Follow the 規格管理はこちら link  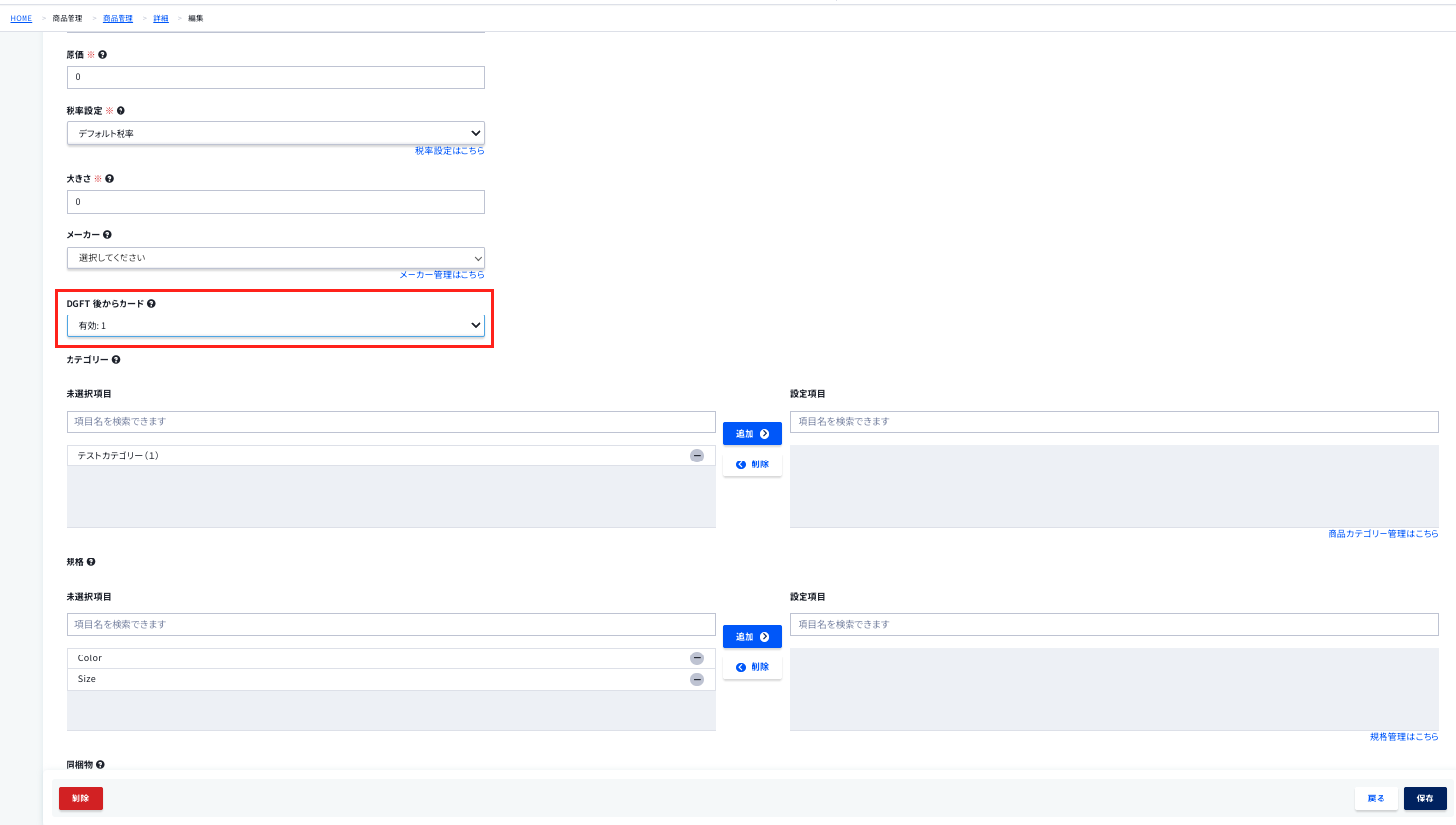click(1404, 737)
